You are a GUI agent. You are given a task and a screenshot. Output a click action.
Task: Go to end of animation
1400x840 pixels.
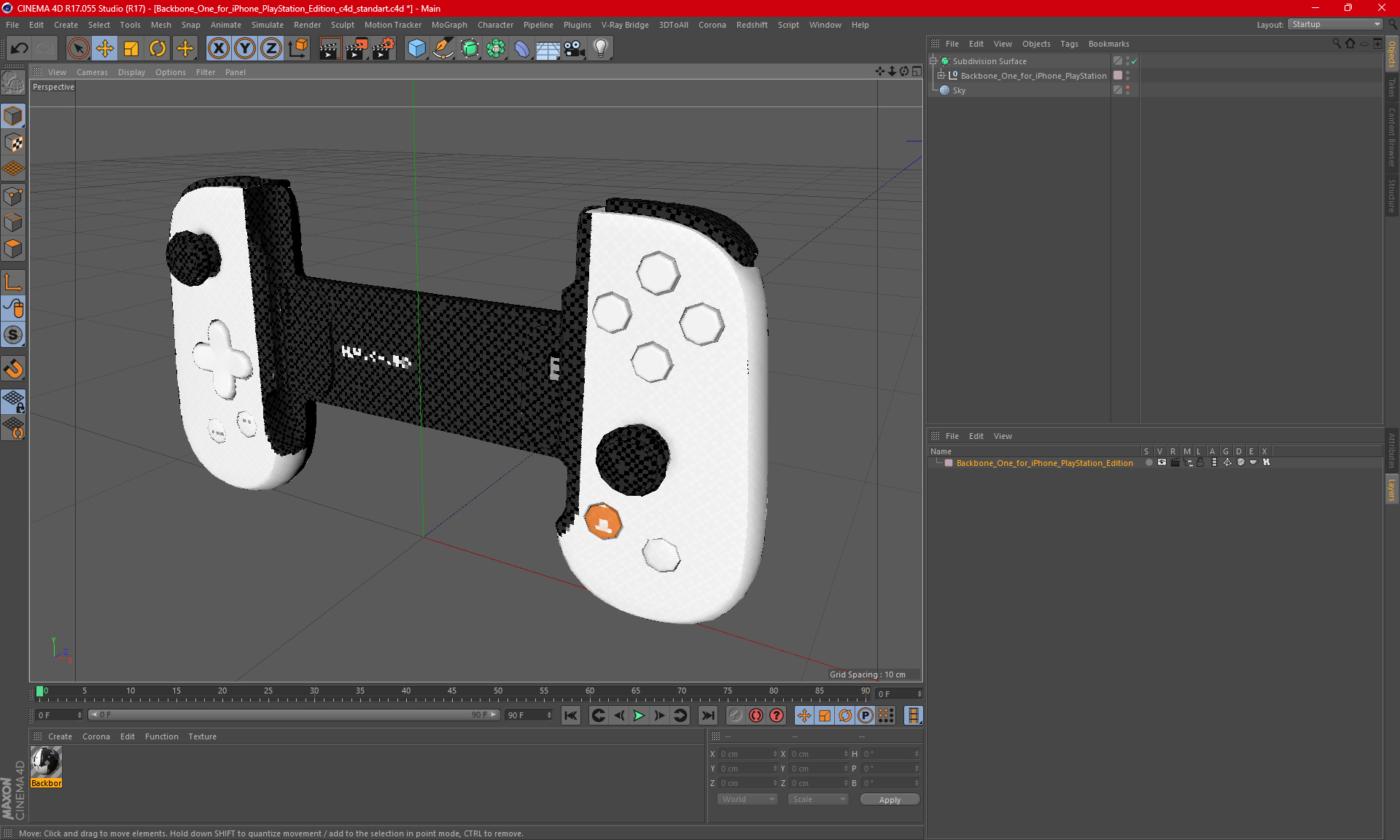tap(707, 715)
